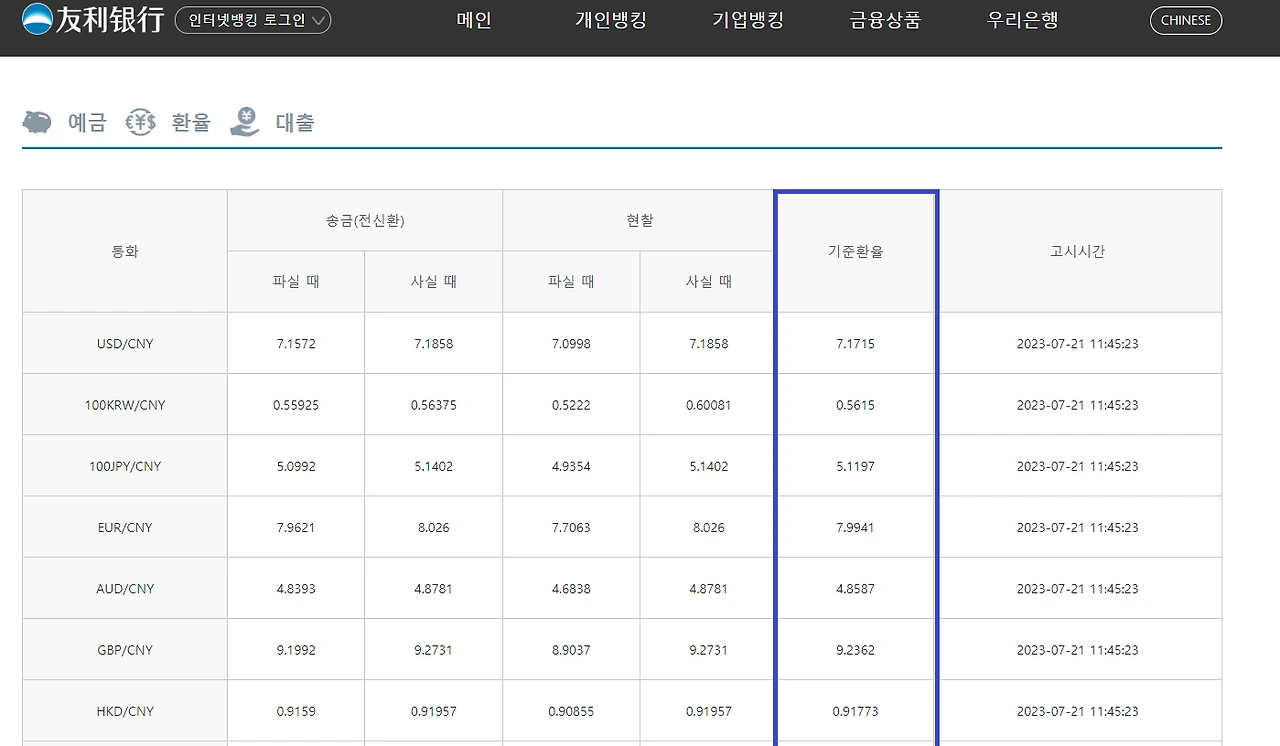Select the currency exchange (환율) icon
Viewport: 1280px width, 746px height.
point(140,120)
